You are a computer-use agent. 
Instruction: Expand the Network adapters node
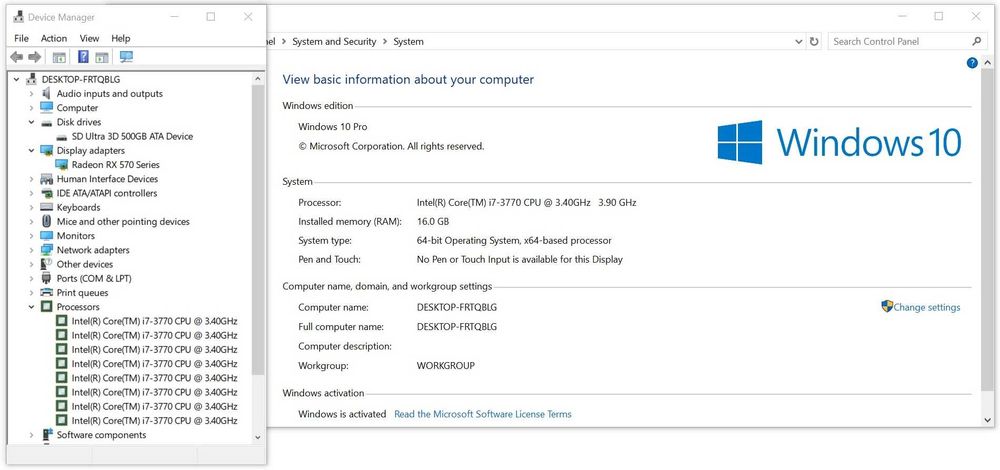32,250
